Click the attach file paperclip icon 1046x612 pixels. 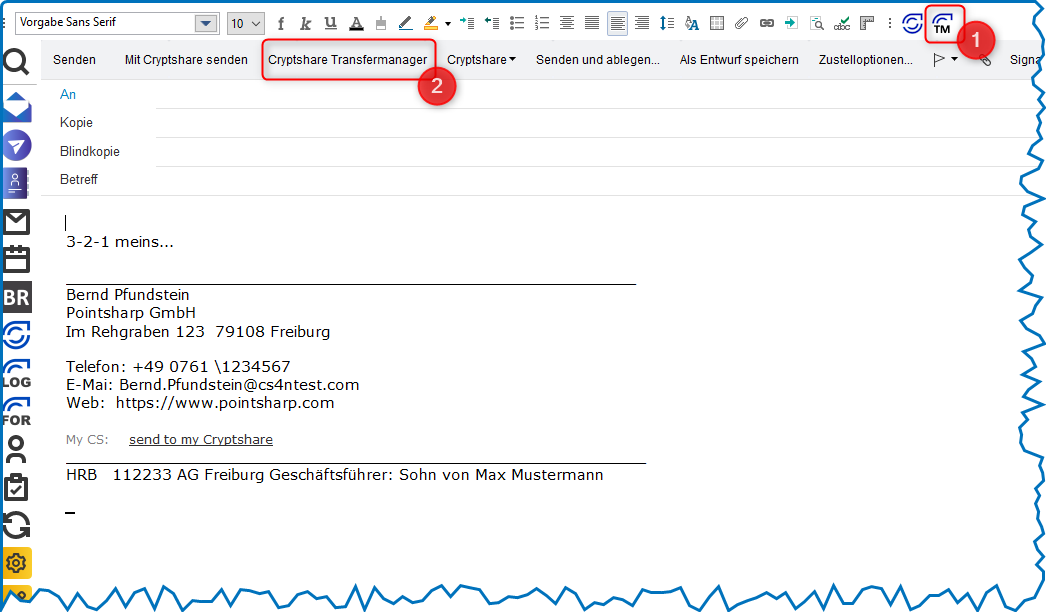pos(741,23)
